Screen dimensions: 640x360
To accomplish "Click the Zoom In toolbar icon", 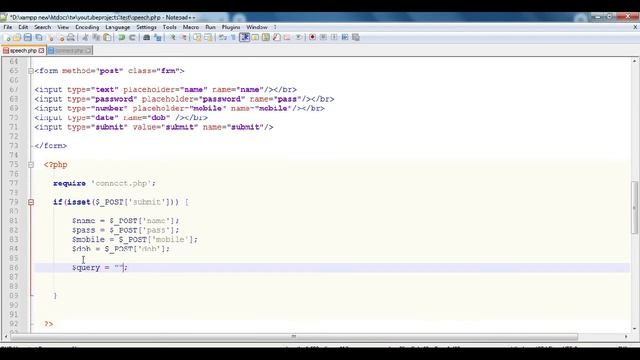I will [x=173, y=38].
